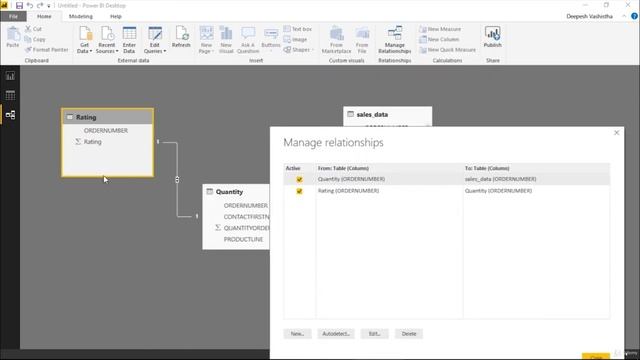The height and width of the screenshot is (360, 640).
Task: Click the Help question mark icon
Action: [634, 16]
